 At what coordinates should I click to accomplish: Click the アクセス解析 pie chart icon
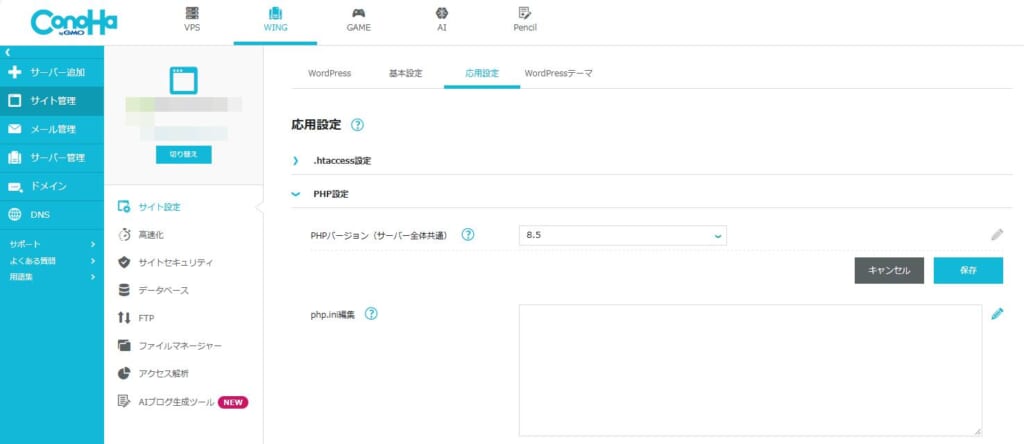pos(124,373)
